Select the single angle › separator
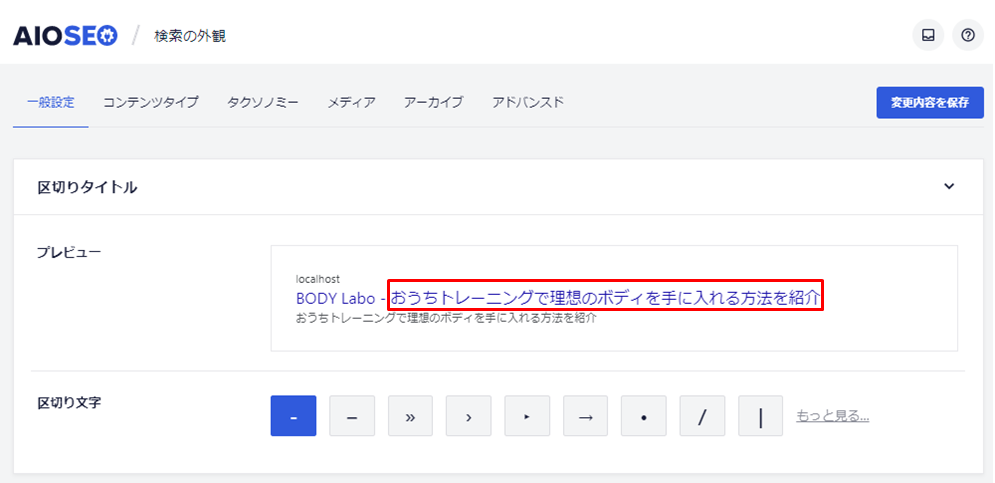The height and width of the screenshot is (483, 995). pyautogui.click(x=469, y=416)
